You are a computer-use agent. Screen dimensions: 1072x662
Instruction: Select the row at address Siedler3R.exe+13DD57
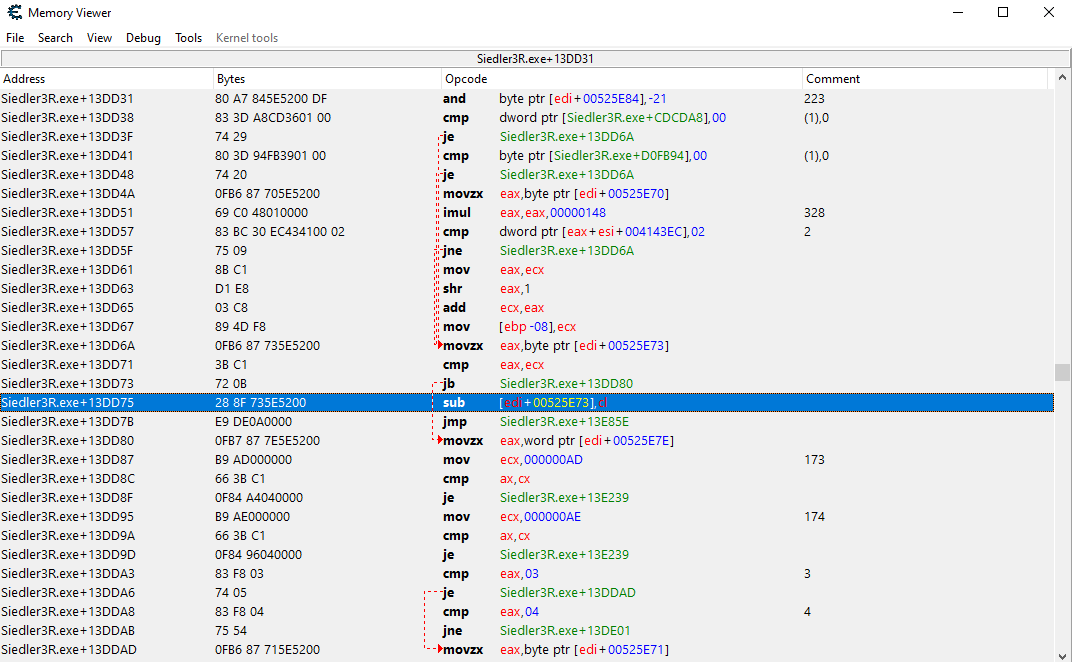[x=526, y=232]
